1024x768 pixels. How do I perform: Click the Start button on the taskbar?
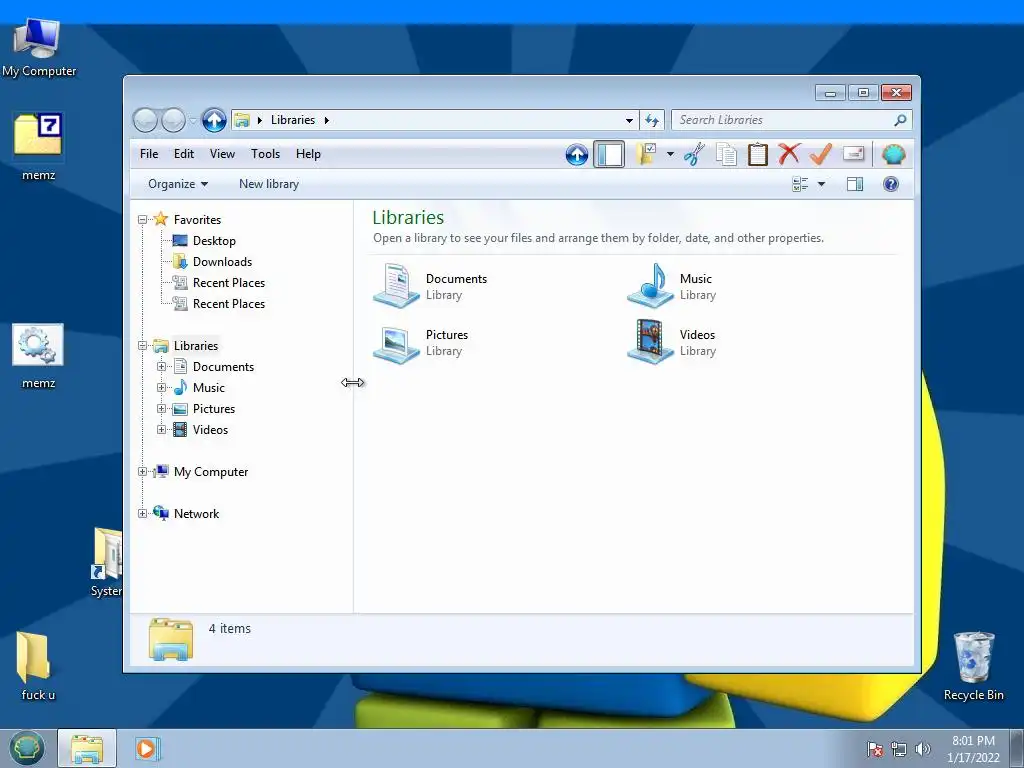click(x=26, y=748)
